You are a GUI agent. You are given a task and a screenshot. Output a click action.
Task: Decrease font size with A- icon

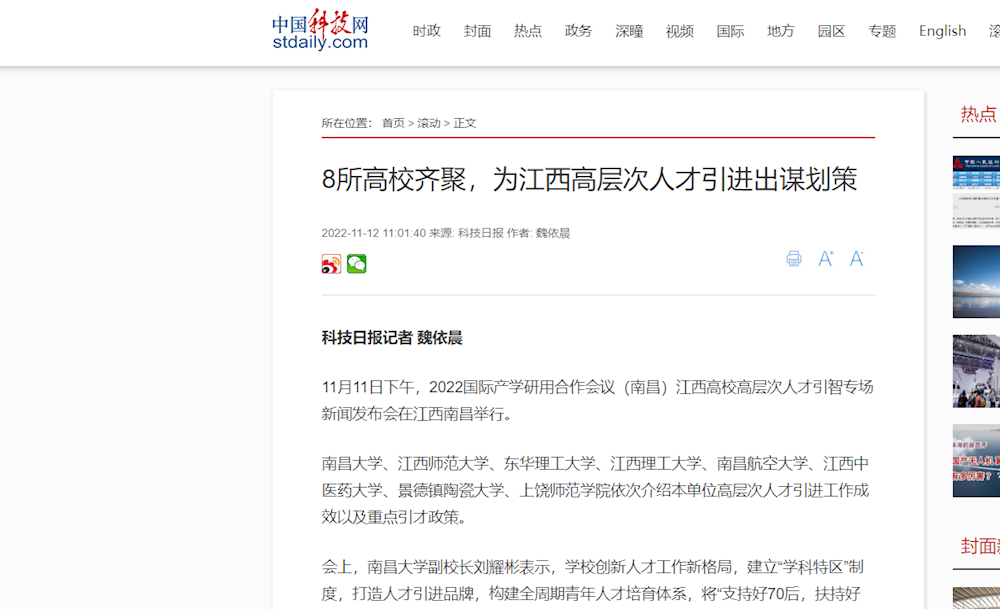click(857, 259)
